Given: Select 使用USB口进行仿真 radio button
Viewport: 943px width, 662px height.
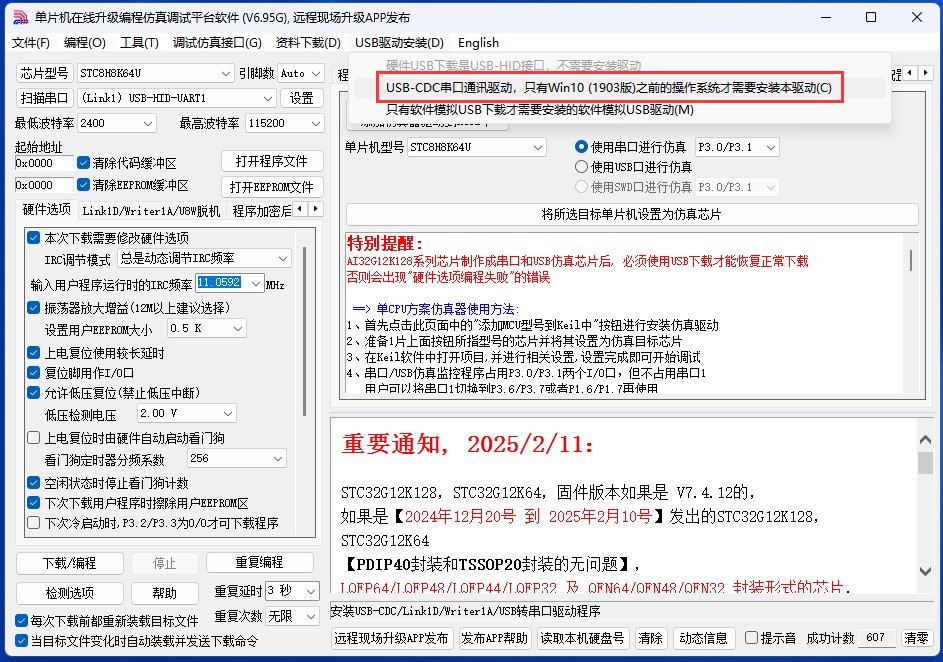Looking at the screenshot, I should pyautogui.click(x=581, y=167).
